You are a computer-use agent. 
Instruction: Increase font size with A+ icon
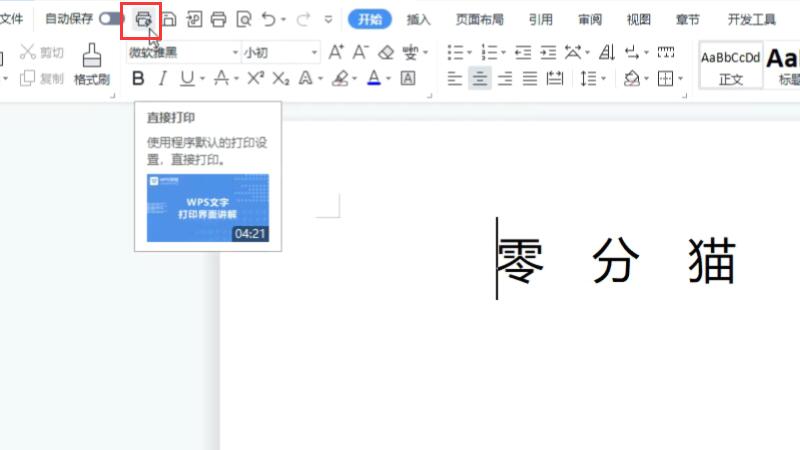point(336,52)
